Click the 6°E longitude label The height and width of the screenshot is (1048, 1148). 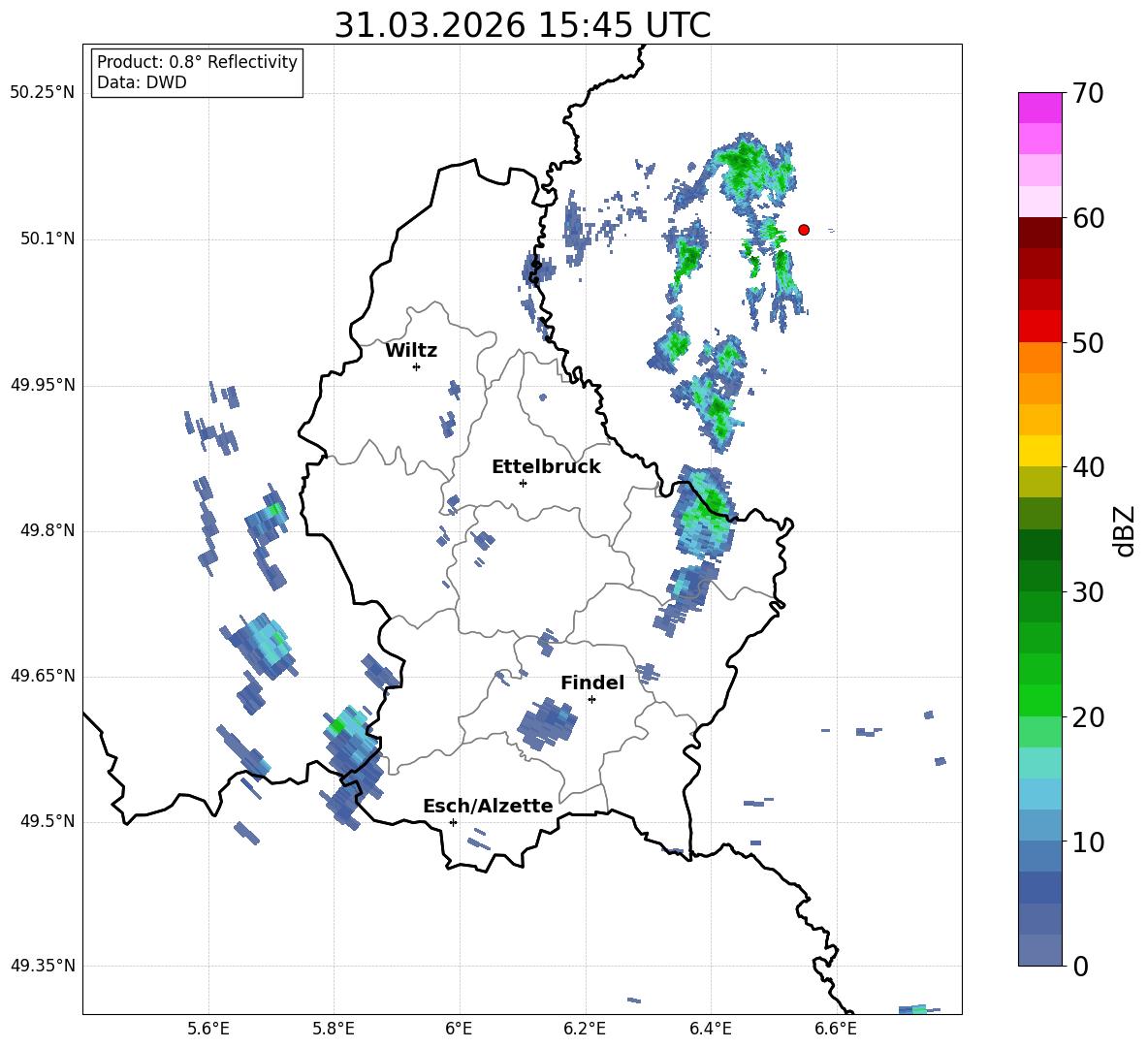[459, 1029]
